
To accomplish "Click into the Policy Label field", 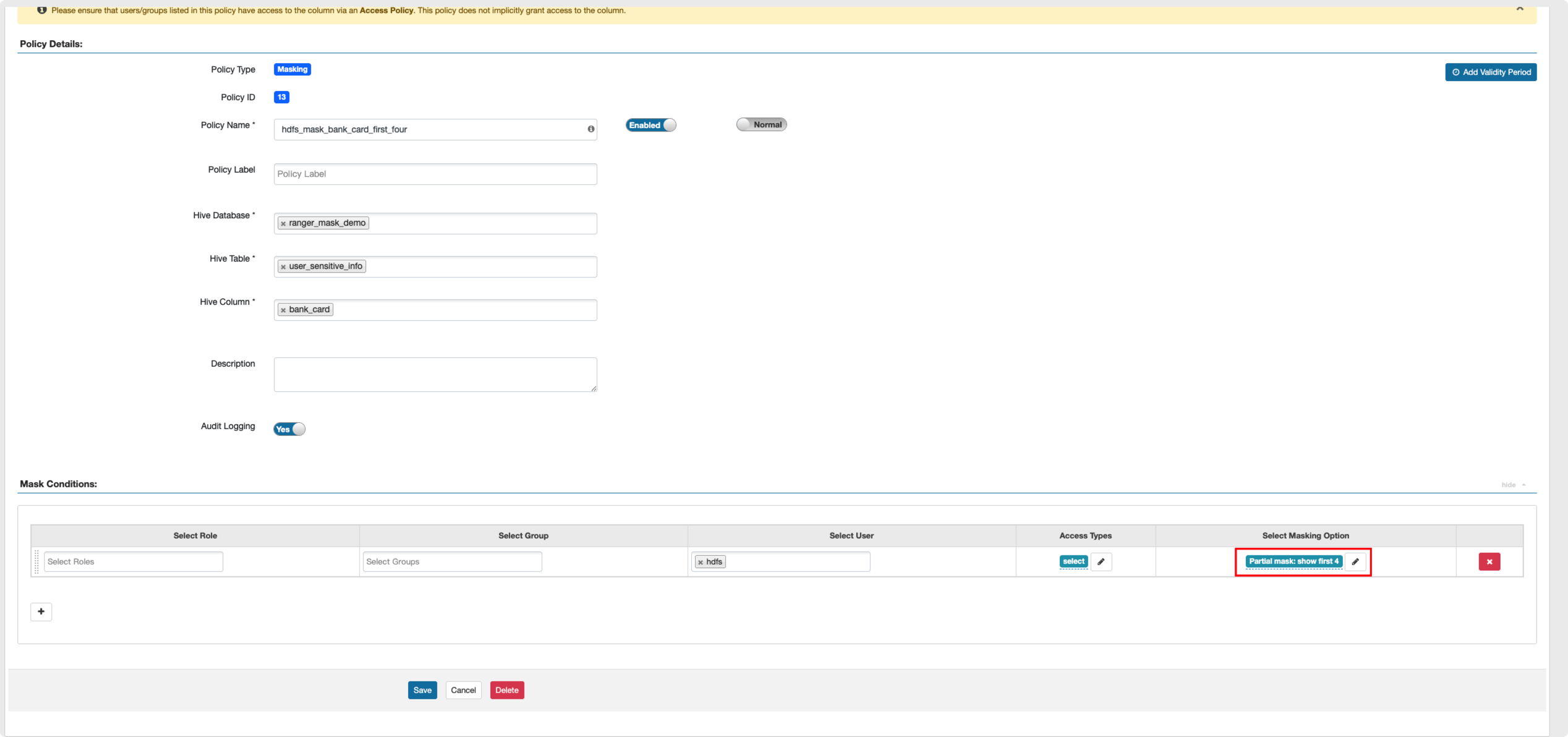I will click(x=435, y=174).
